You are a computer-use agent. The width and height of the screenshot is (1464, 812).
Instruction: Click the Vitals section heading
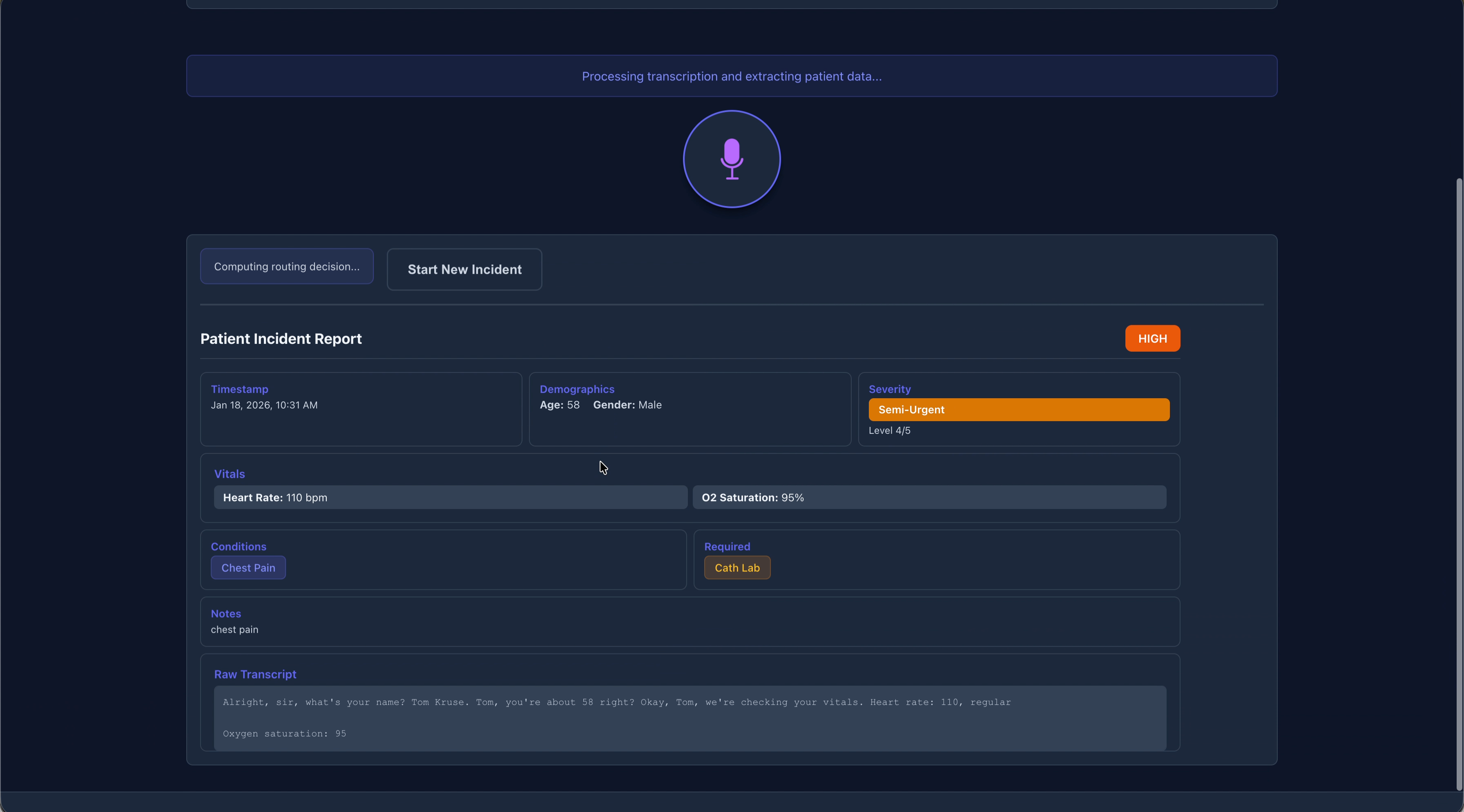pos(229,474)
